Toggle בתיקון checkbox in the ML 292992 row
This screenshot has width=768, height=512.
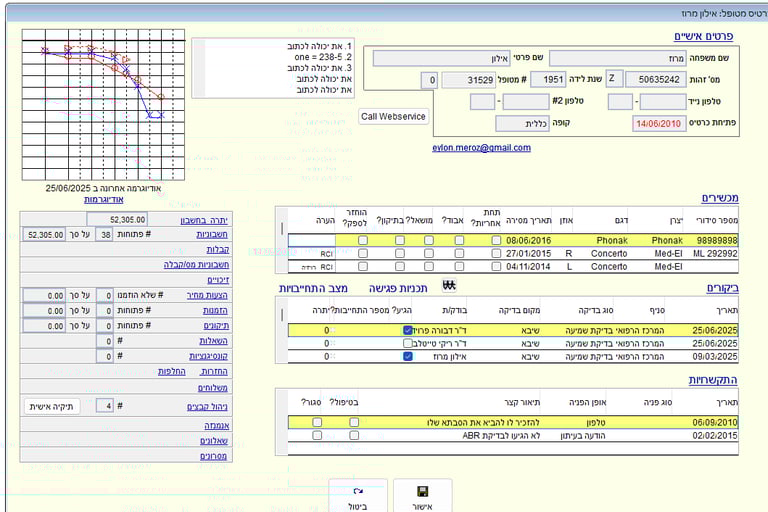[x=400, y=253]
